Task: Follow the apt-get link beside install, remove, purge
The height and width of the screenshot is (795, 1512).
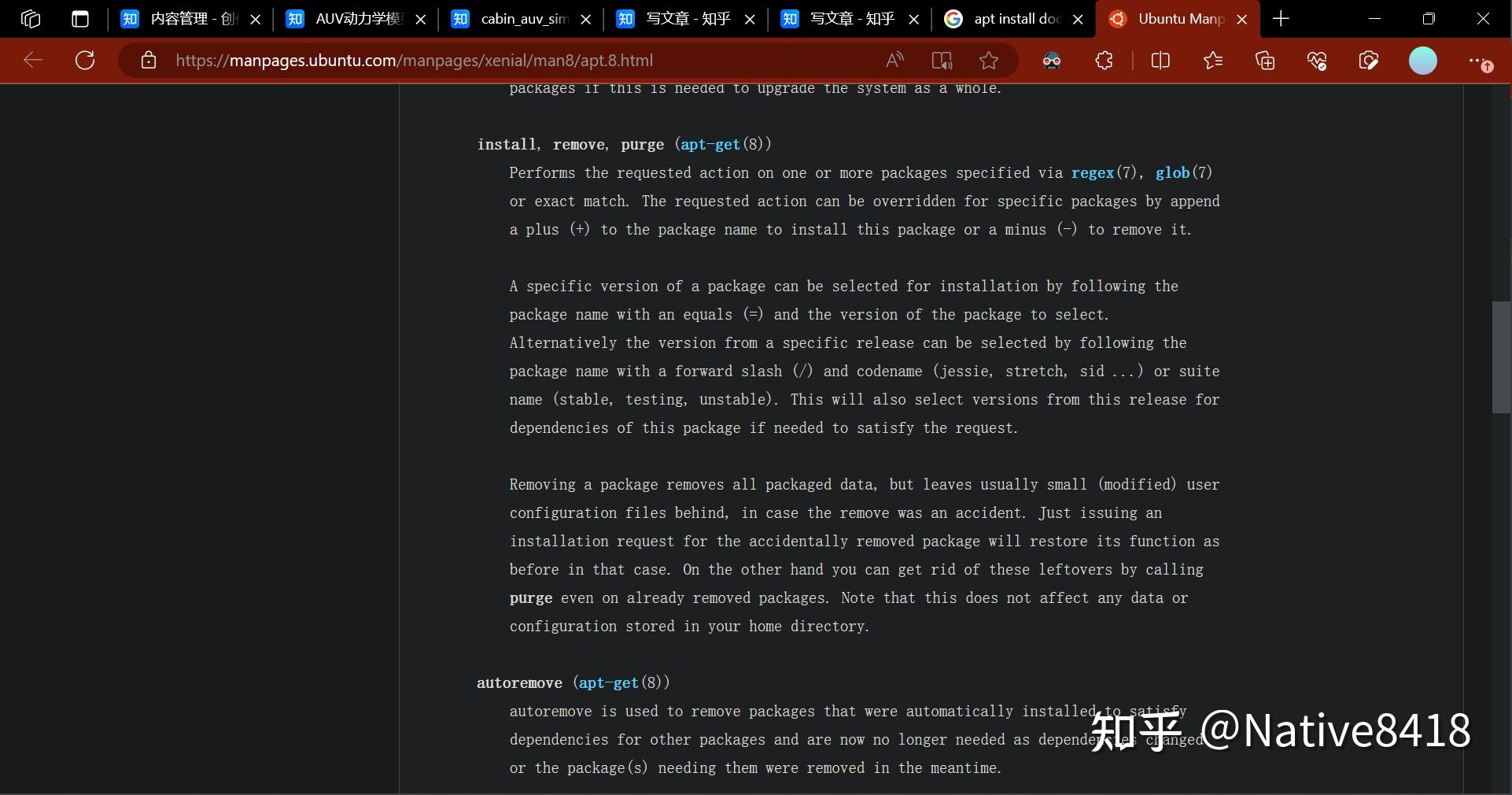Action: coord(710,145)
